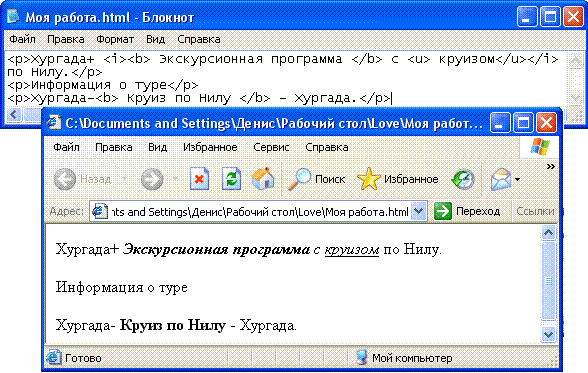Click Notepad icon in Блокнот title bar
This screenshot has width=588, height=373.
click(x=13, y=16)
